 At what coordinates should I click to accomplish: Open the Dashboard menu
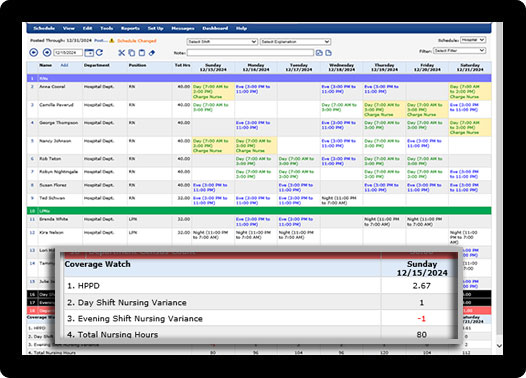click(215, 28)
